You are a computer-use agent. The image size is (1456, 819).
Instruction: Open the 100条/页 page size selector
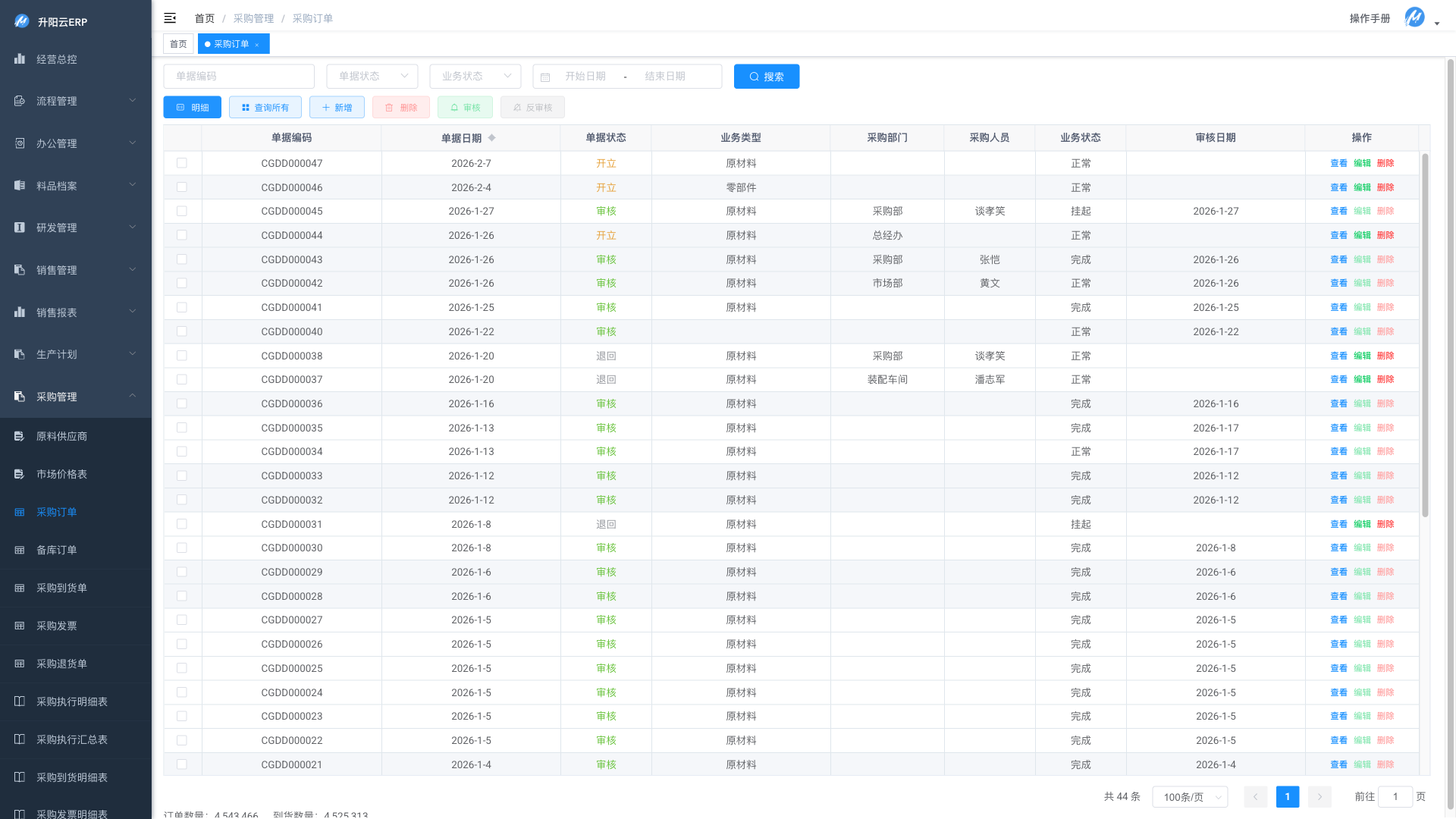click(x=1189, y=797)
